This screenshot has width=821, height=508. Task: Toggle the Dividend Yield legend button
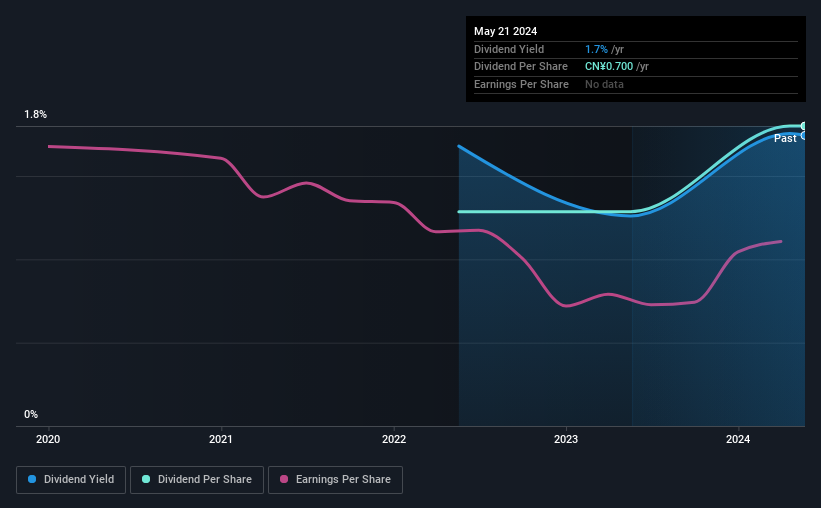[x=71, y=480]
